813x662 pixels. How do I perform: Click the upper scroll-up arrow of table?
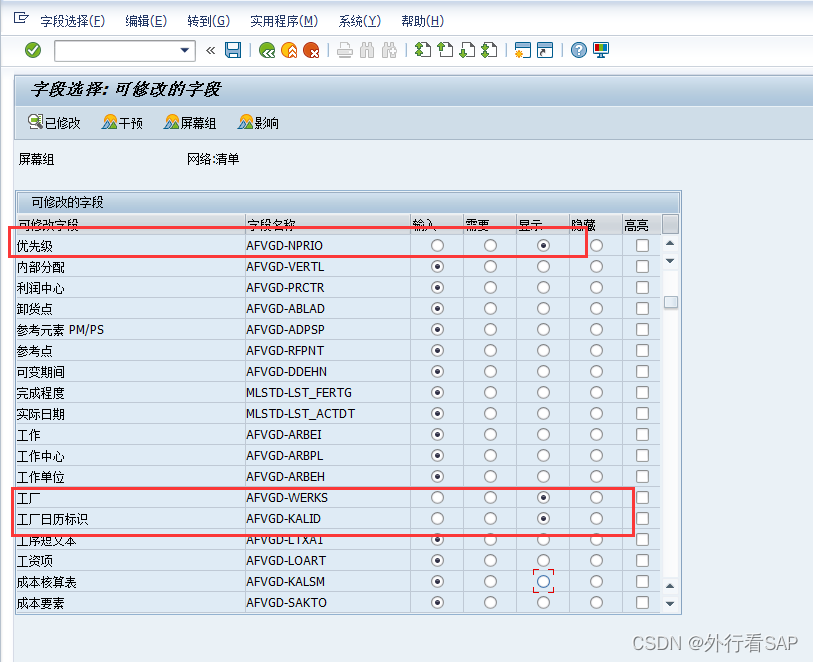tap(670, 243)
